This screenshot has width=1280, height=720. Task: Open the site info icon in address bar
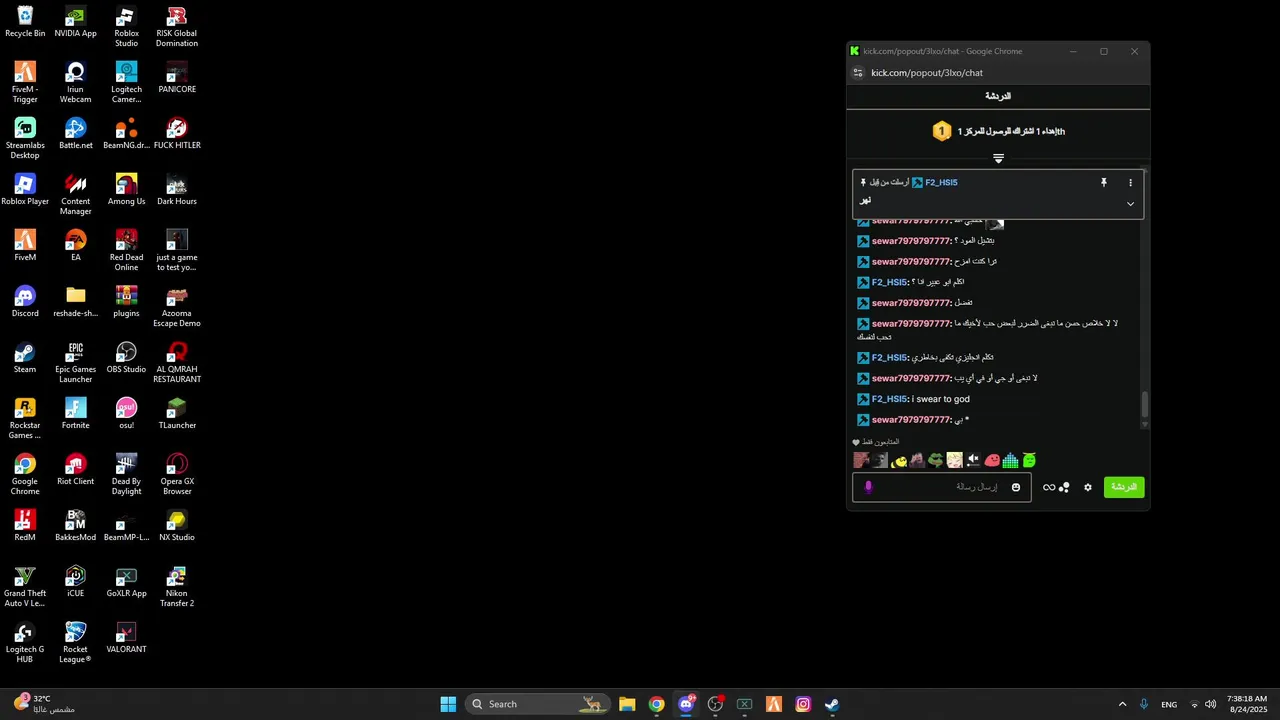click(x=857, y=73)
